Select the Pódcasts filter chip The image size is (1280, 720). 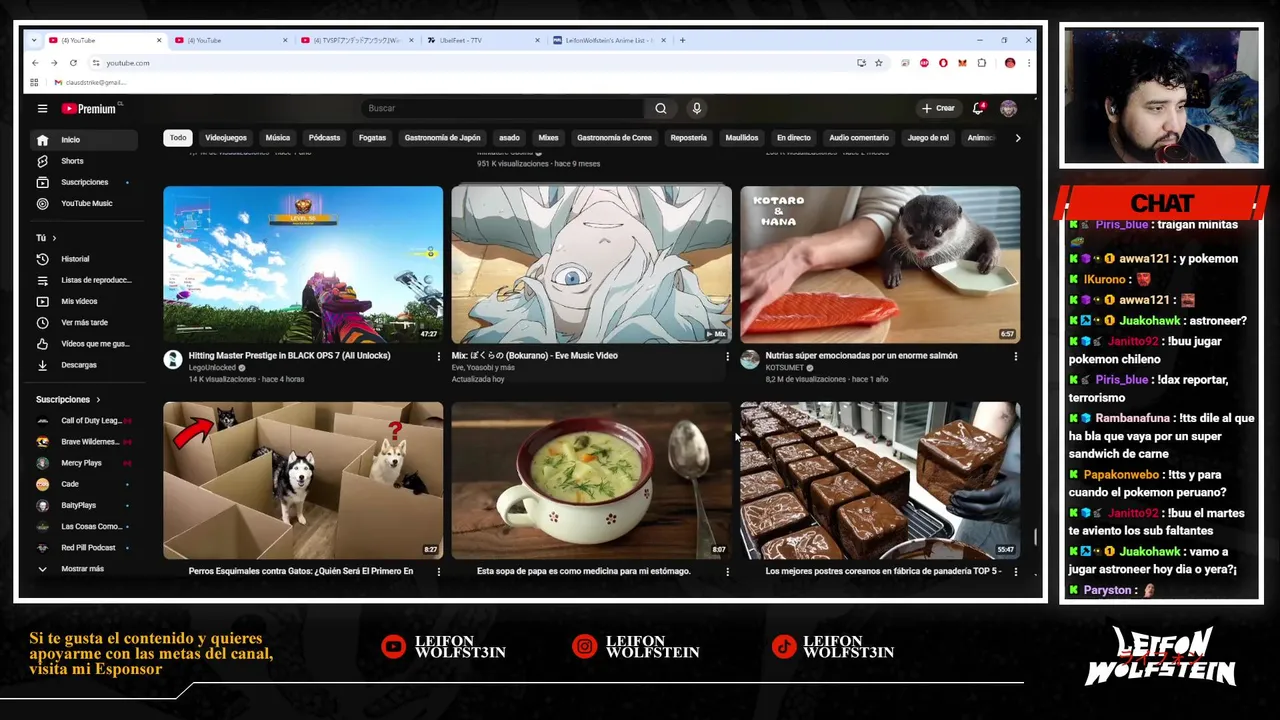[324, 138]
